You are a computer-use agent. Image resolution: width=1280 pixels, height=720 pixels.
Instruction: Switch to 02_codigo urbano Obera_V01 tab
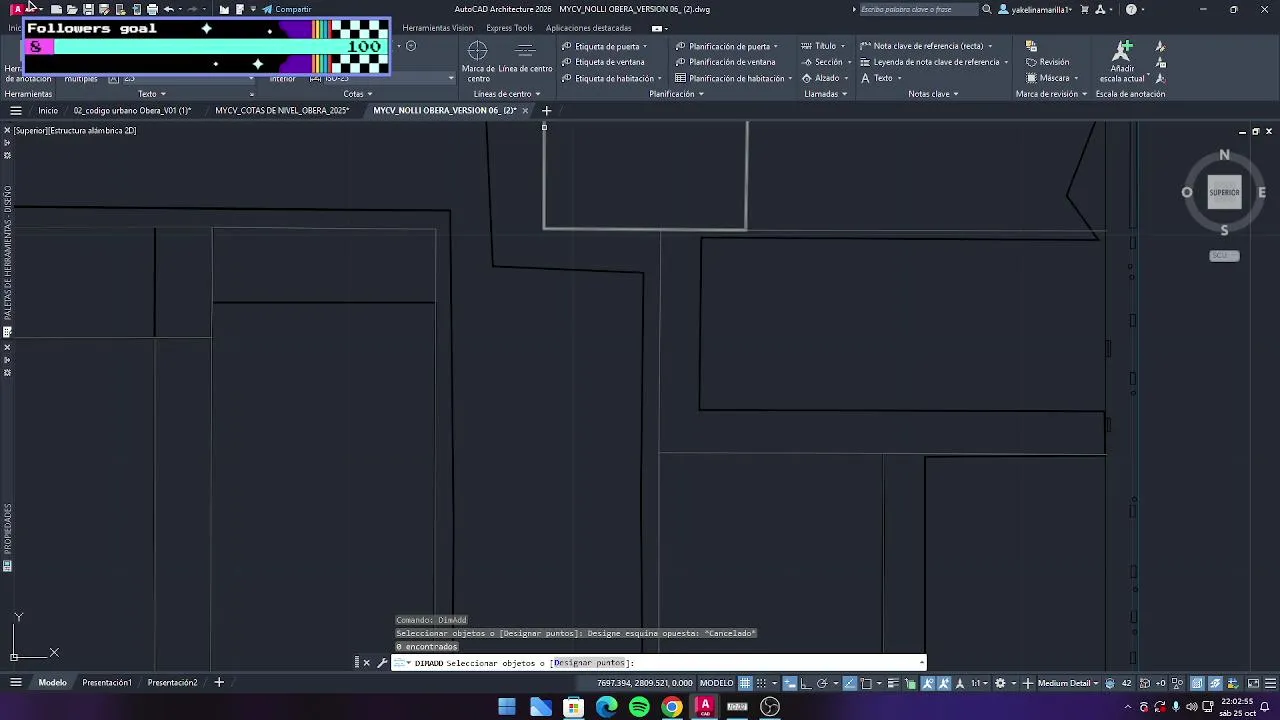(x=132, y=111)
